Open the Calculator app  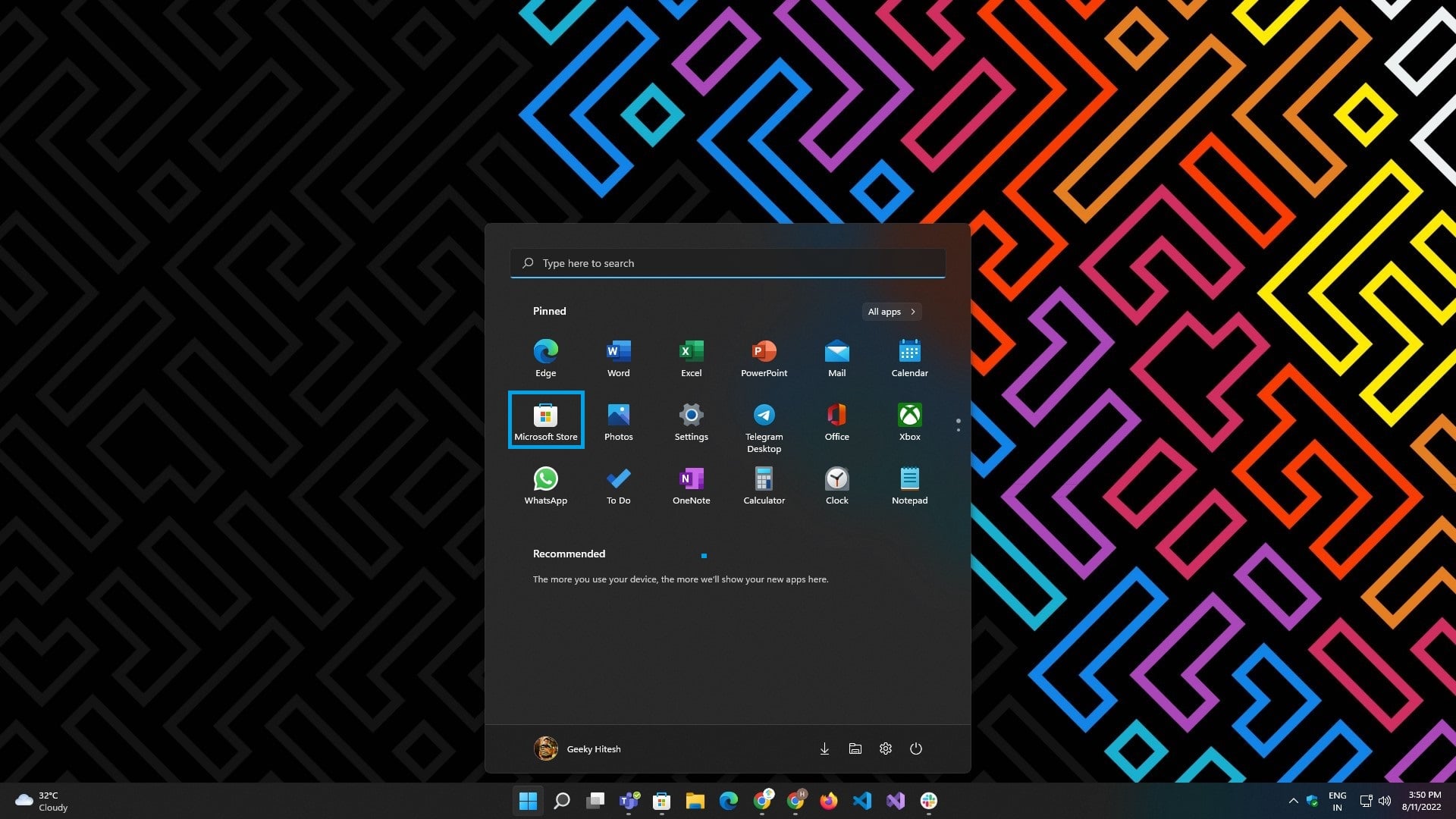pyautogui.click(x=764, y=485)
